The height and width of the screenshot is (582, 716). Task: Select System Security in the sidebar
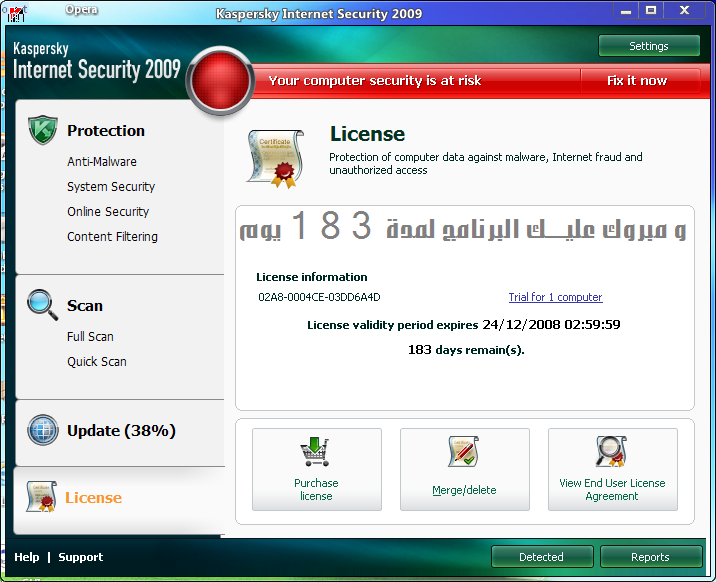tap(111, 187)
